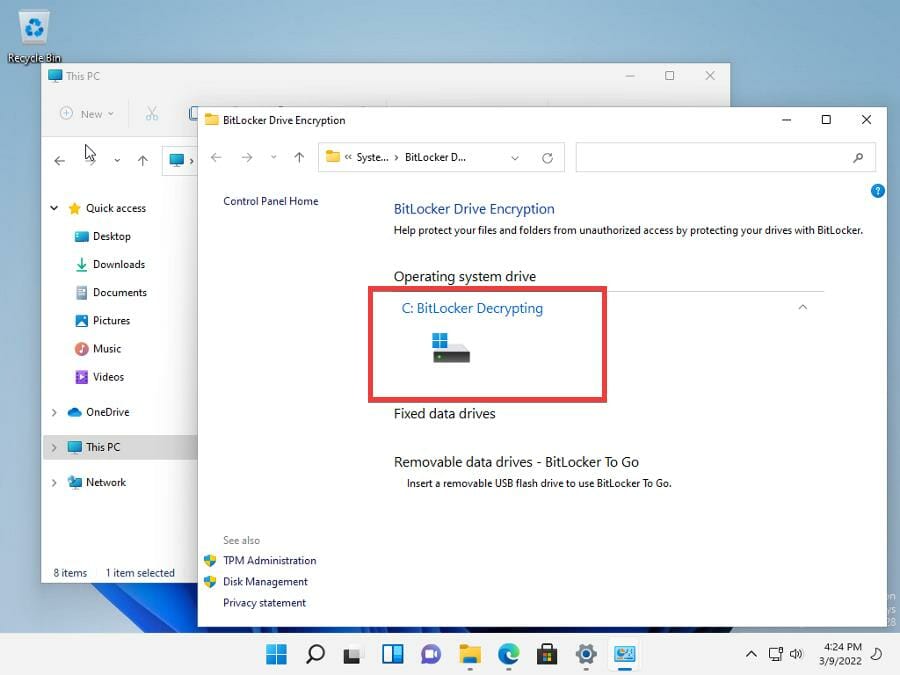
Task: Open Microsoft Edge from the taskbar
Action: tap(509, 655)
